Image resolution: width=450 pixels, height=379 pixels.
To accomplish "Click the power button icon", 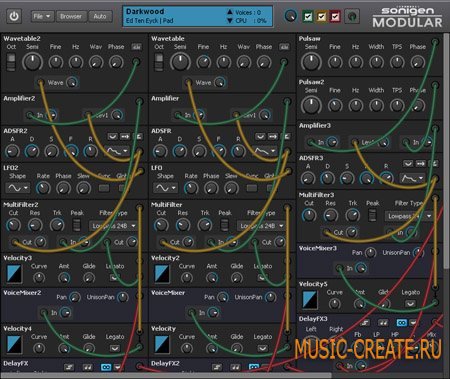I will [x=14, y=16].
